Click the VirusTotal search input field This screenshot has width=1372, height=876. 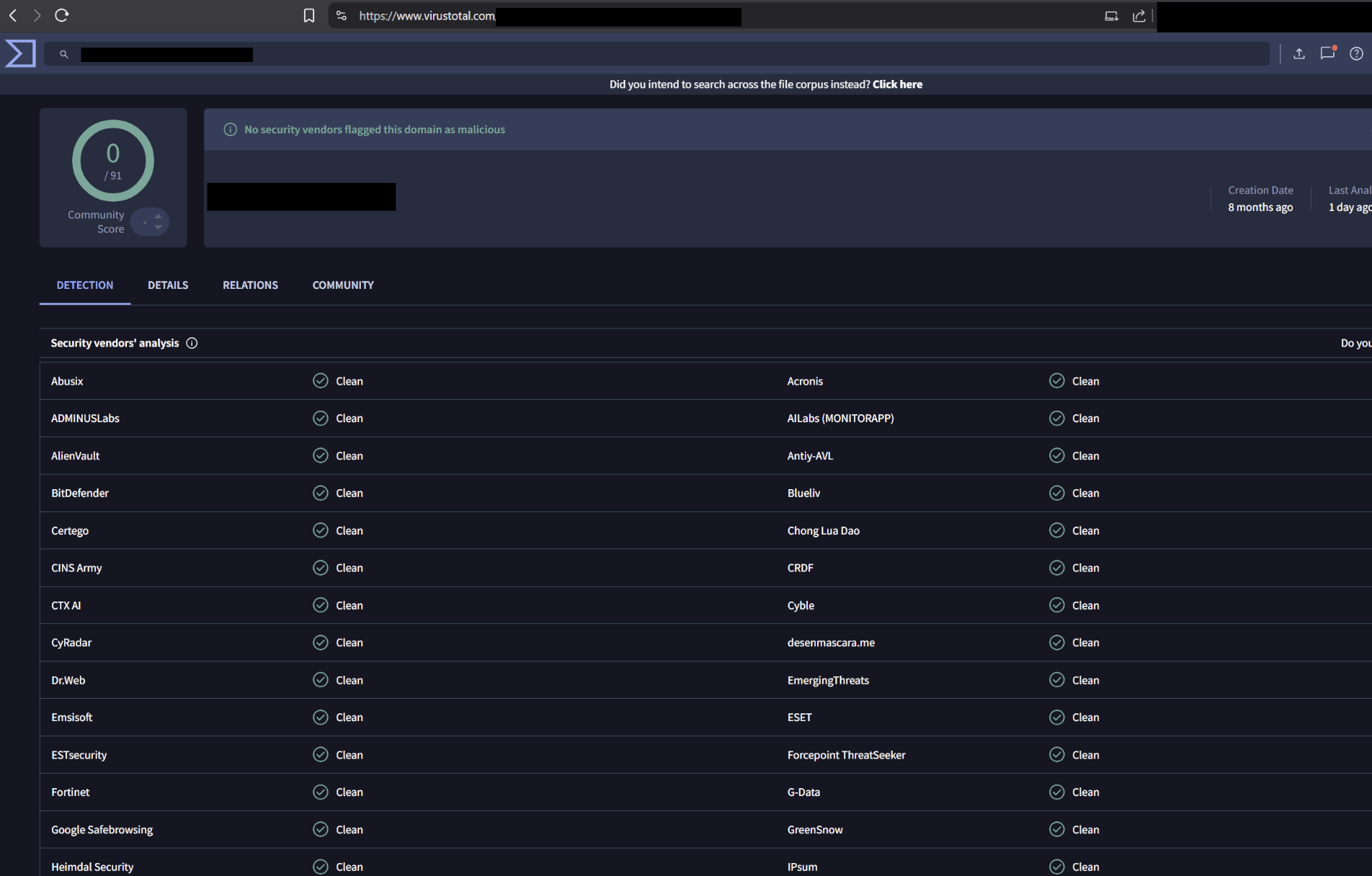(656, 54)
